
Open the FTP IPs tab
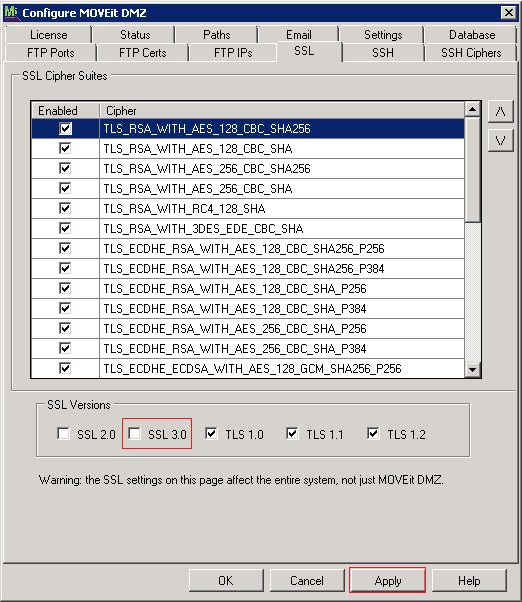233,53
